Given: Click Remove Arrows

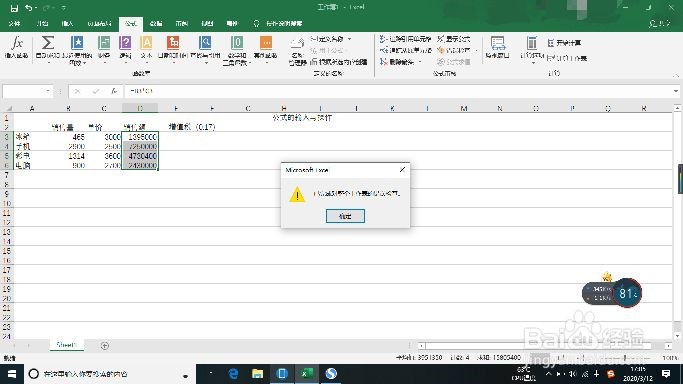Looking at the screenshot, I should (x=397, y=62).
